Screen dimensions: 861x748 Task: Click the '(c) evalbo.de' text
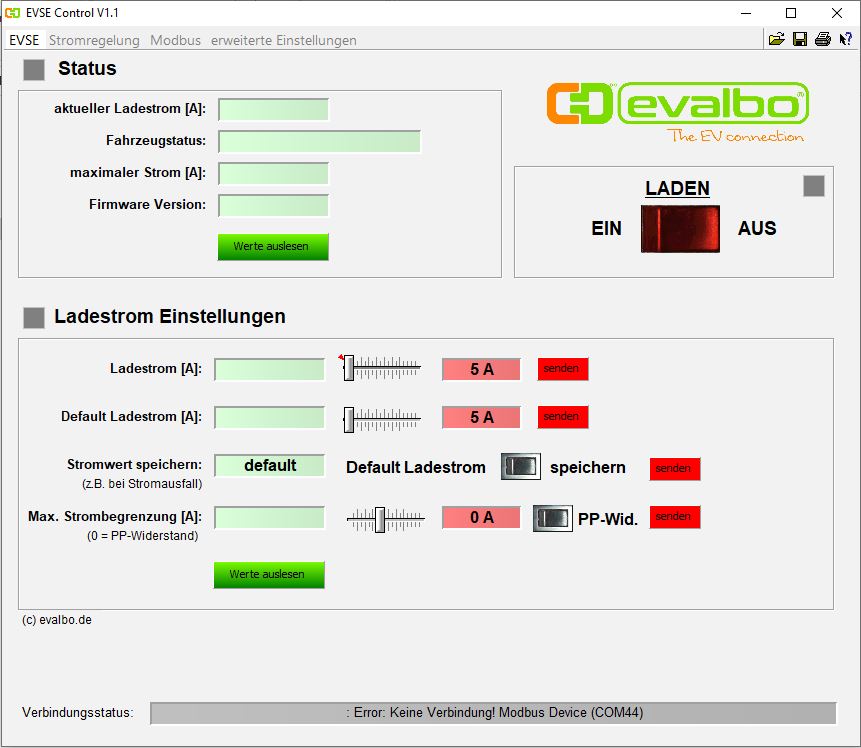57,620
